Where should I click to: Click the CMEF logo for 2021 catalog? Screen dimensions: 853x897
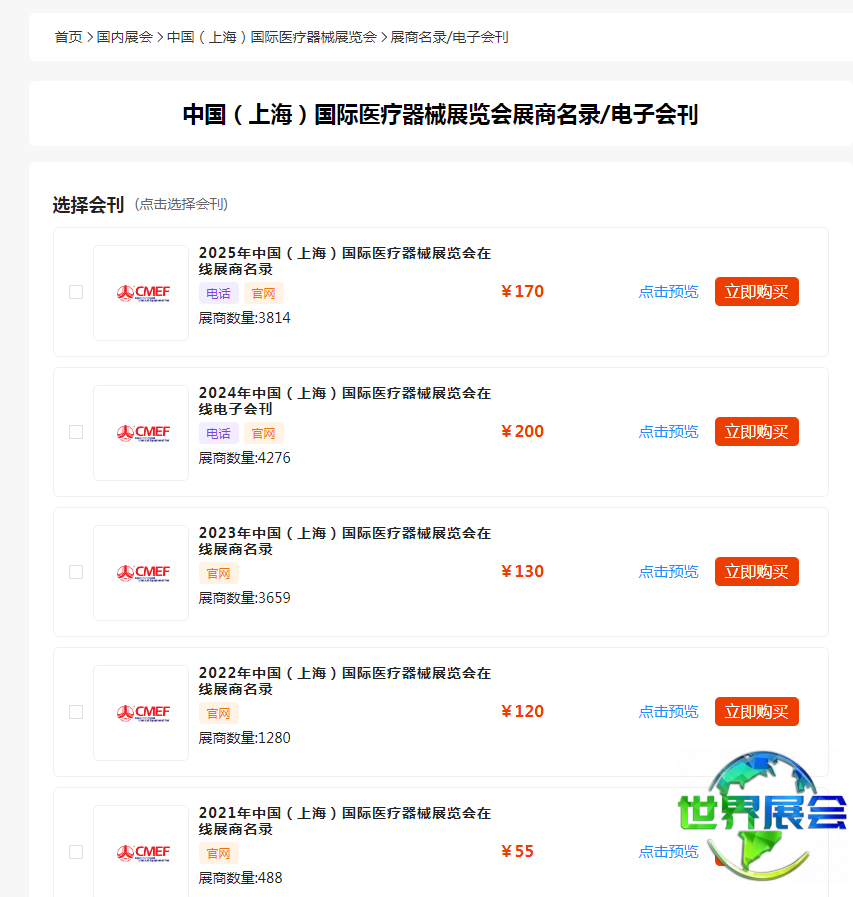(141, 852)
